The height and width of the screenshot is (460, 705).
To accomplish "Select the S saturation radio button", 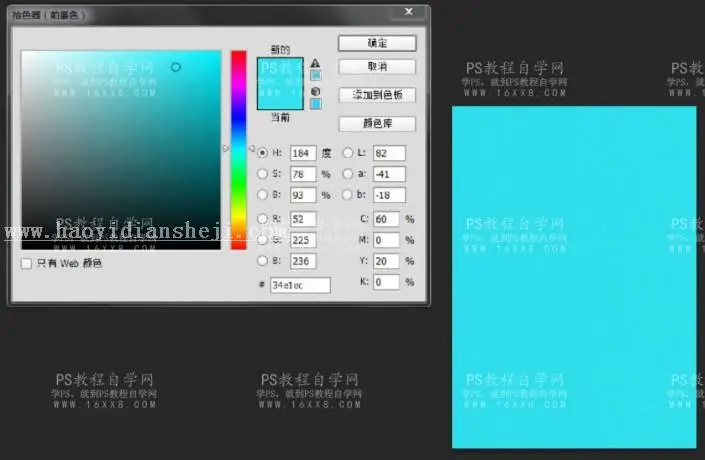I will 262,174.
